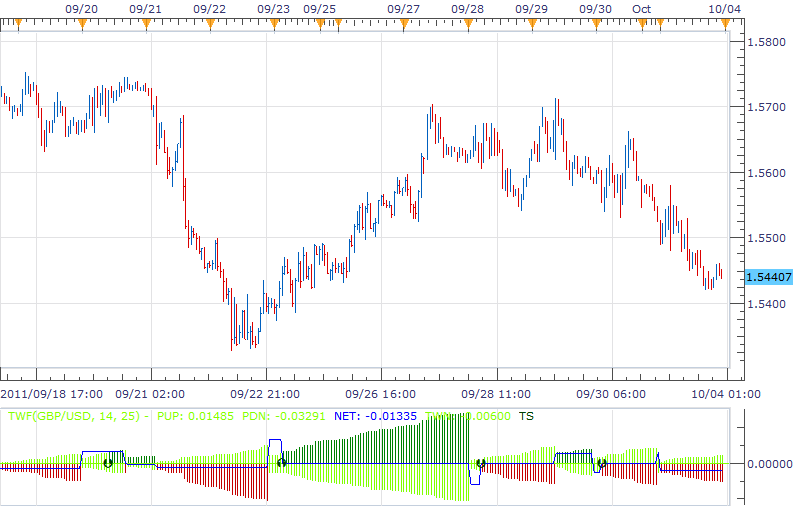Click TWF circle signal near 09/22 21:00 gridline

click(281, 463)
